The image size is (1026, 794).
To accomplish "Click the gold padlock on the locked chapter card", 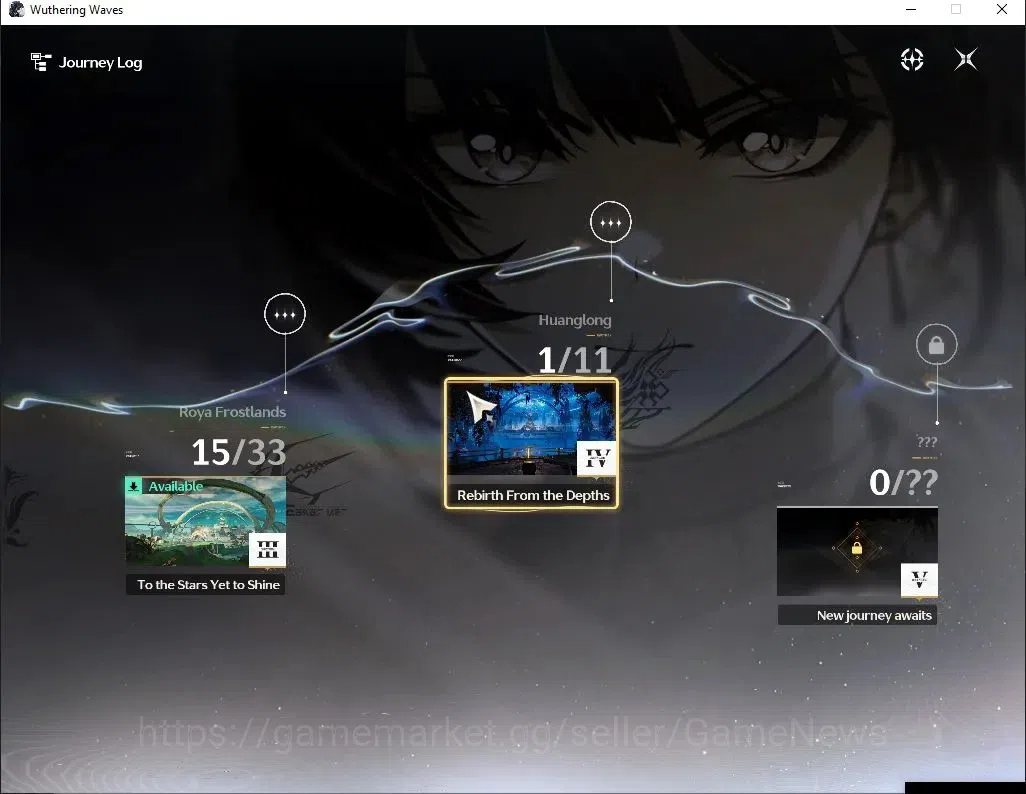I will pyautogui.click(x=857, y=548).
